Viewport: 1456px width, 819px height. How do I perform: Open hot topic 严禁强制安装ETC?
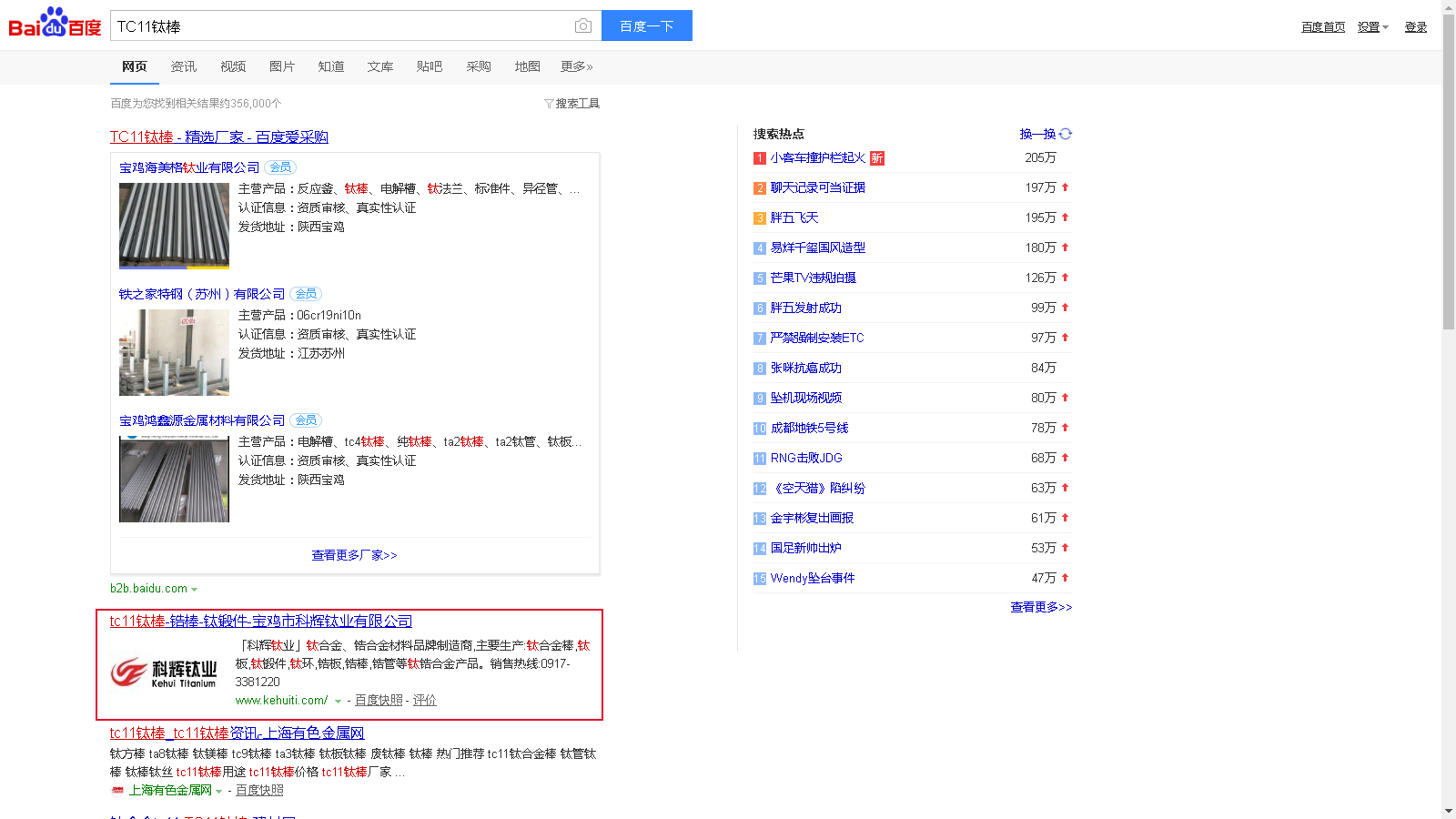pos(817,338)
